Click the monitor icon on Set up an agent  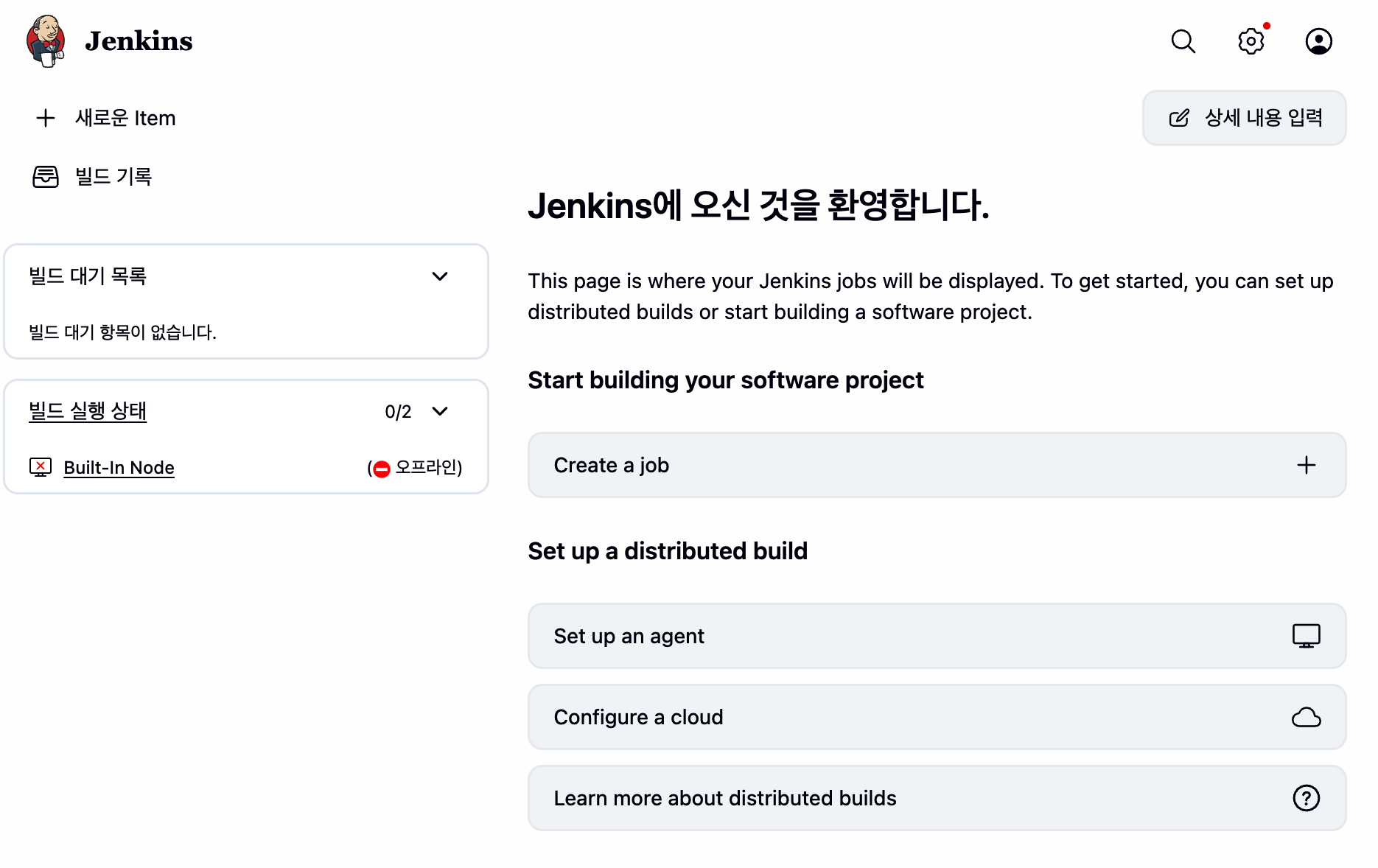coord(1307,636)
